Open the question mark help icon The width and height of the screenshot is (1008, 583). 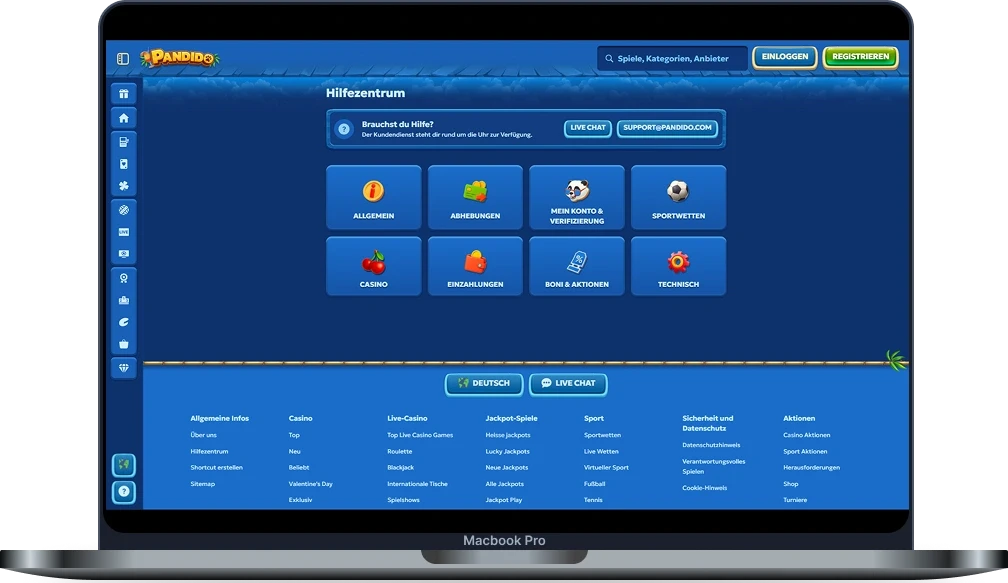[x=124, y=492]
